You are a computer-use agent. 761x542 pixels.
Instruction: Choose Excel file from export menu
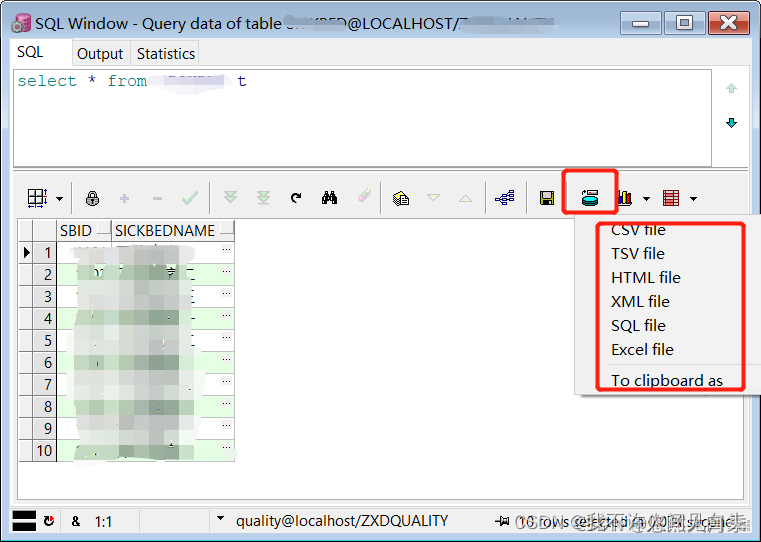642,349
